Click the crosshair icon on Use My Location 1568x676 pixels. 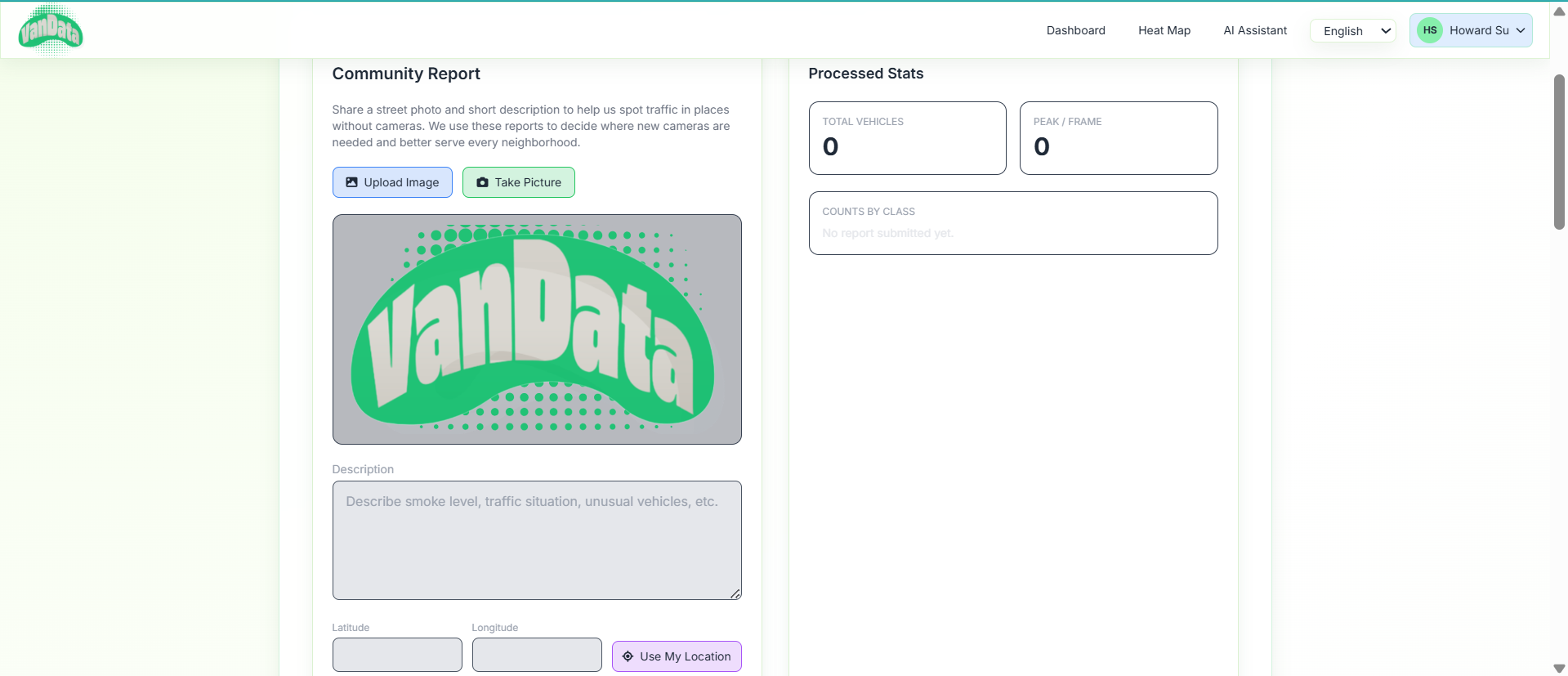pyautogui.click(x=628, y=656)
